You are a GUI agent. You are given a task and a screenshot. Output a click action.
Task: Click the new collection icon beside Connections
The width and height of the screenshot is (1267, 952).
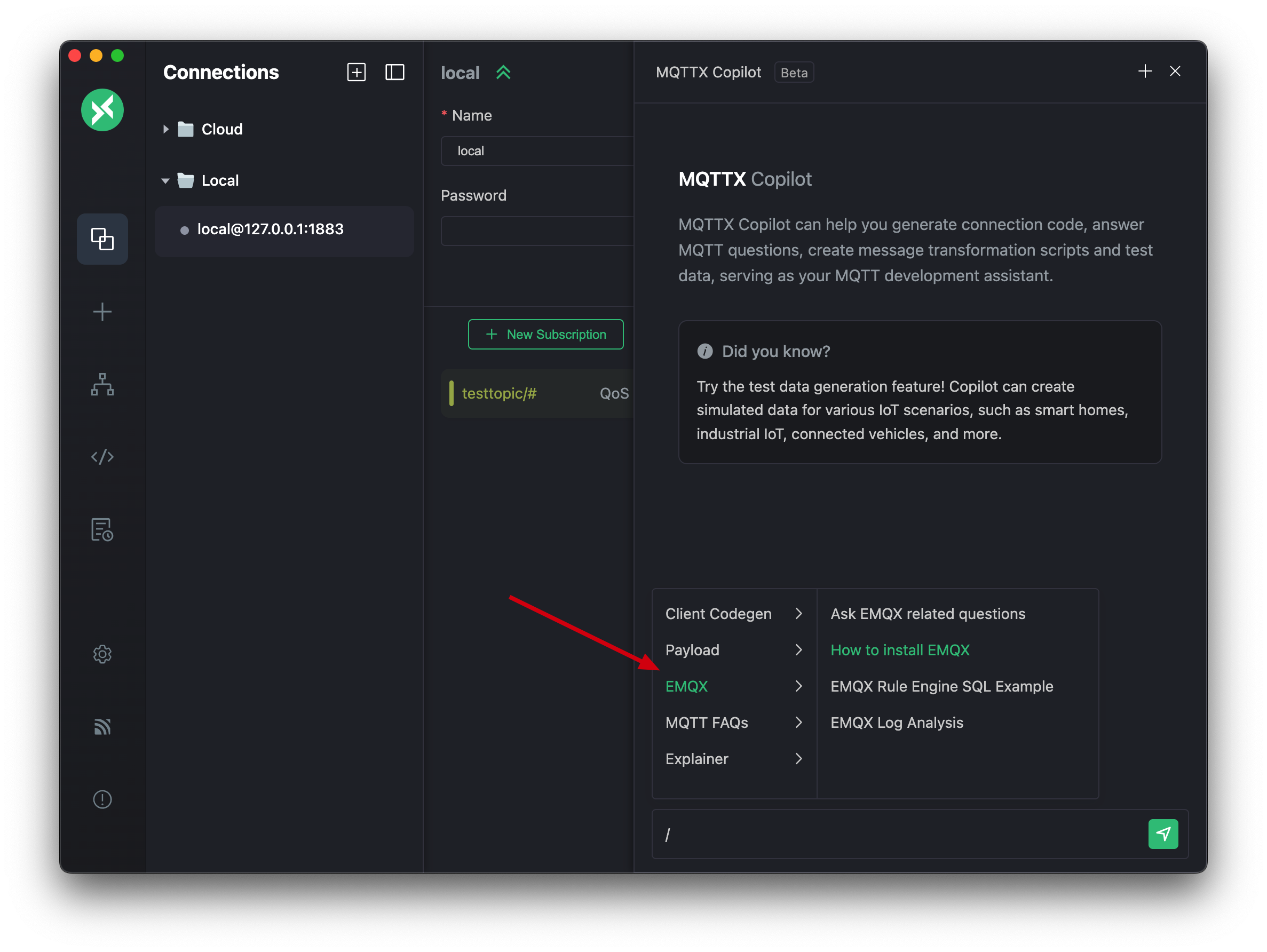pyautogui.click(x=357, y=72)
